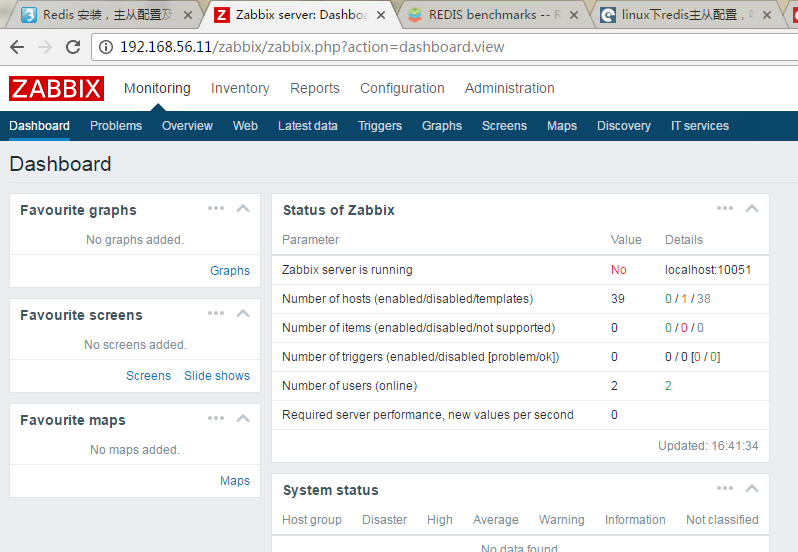Click Graphs link in Favourite graphs widget
Image resolution: width=798 pixels, height=552 pixels.
(x=230, y=271)
